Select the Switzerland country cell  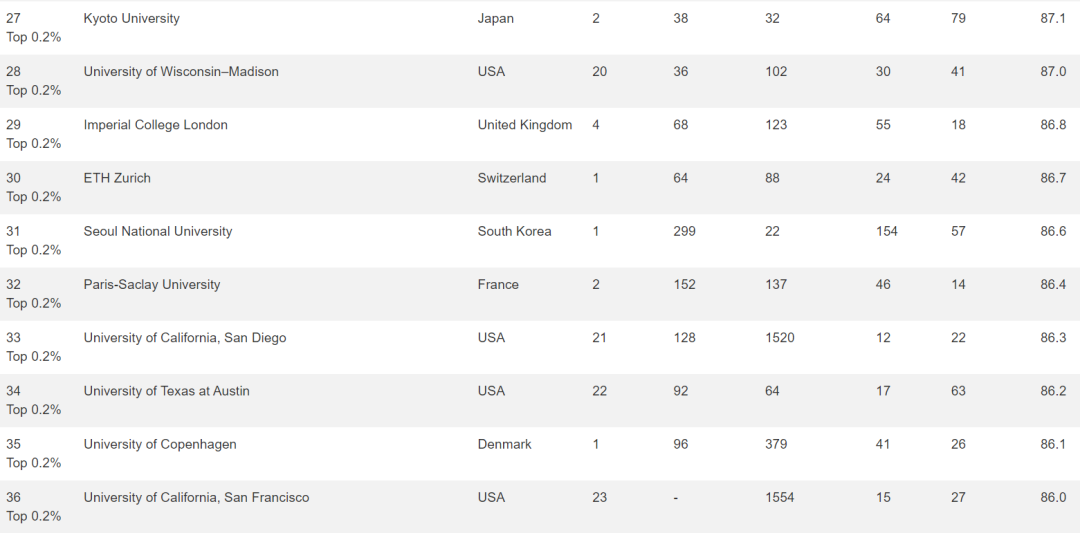pyautogui.click(x=512, y=178)
